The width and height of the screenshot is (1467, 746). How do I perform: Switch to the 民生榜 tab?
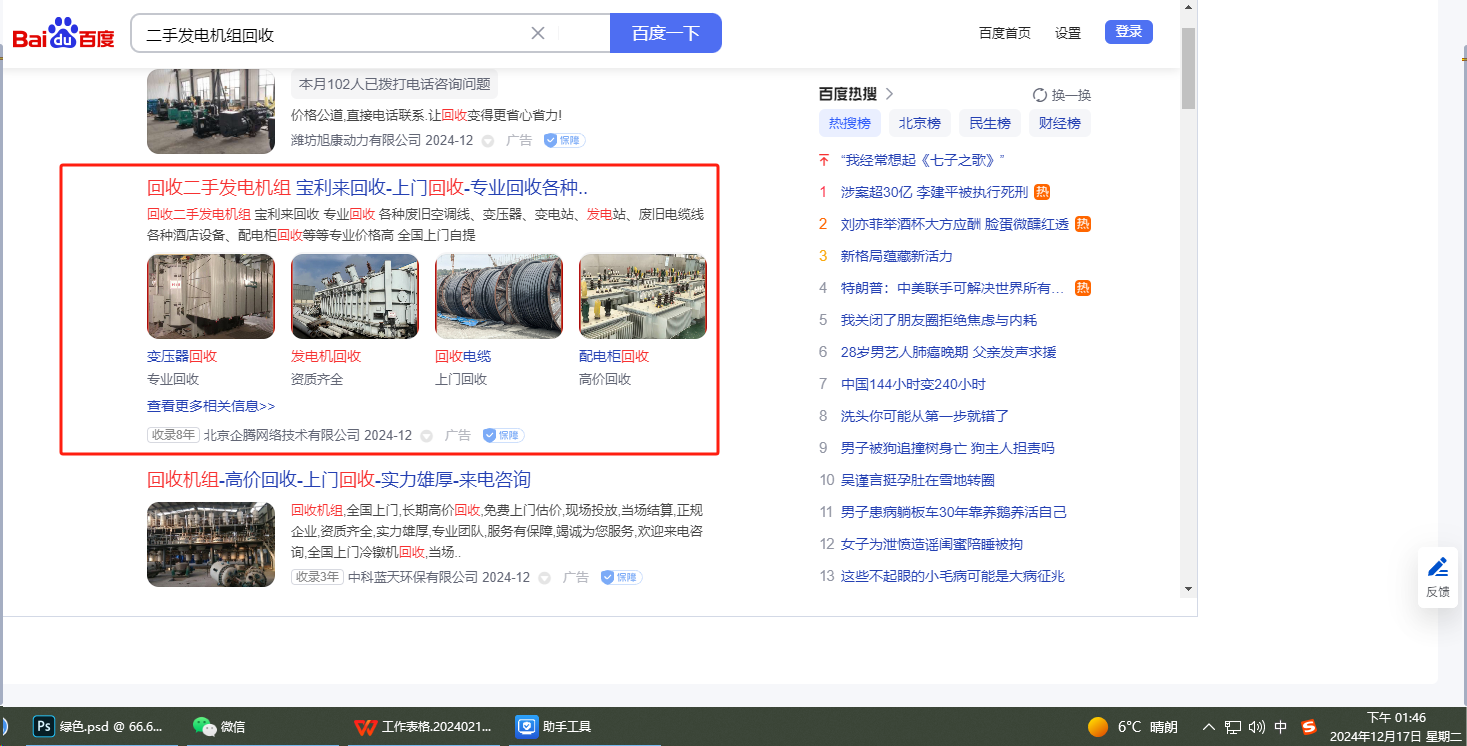tap(990, 123)
